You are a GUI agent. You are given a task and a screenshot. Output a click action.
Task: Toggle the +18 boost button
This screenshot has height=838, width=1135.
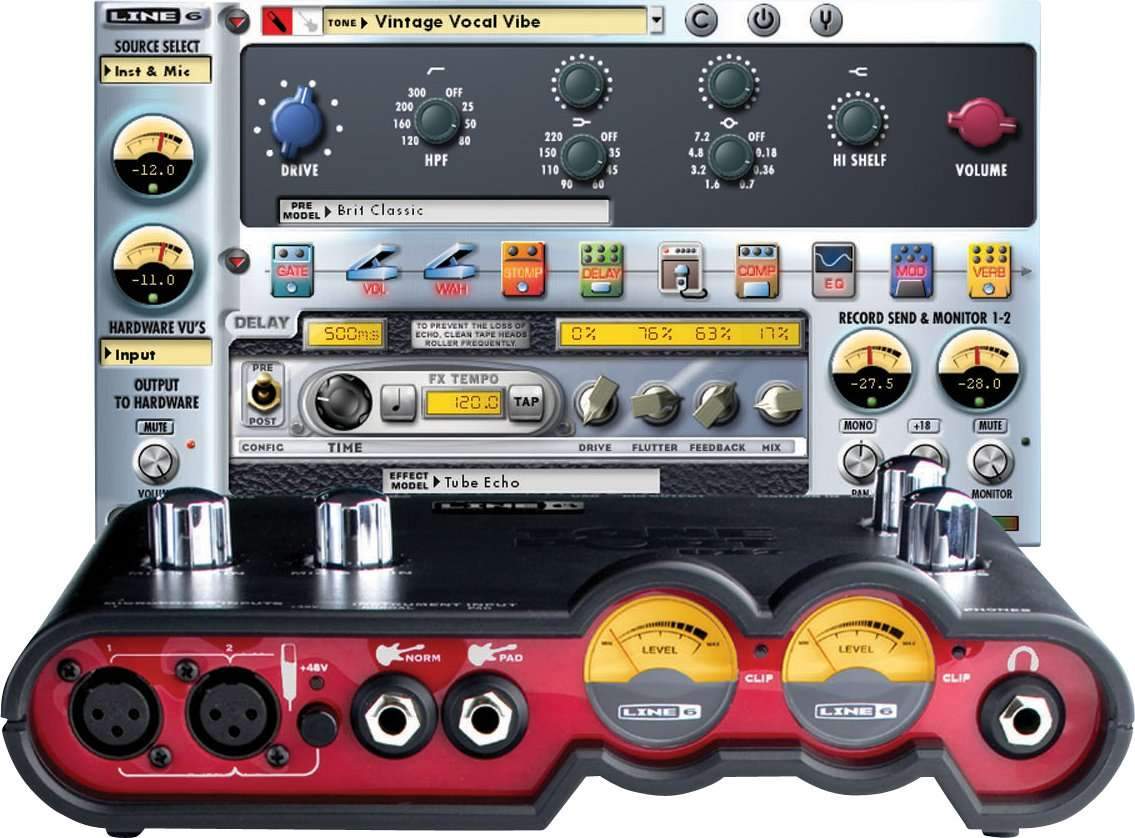coord(922,426)
